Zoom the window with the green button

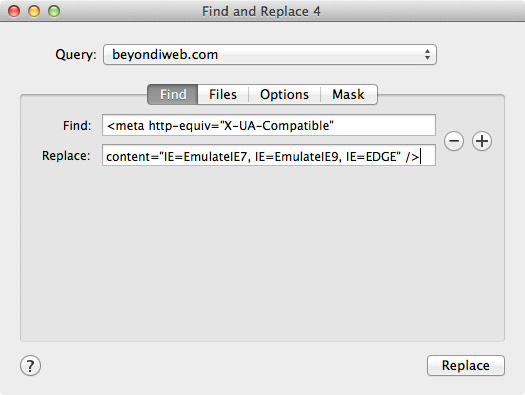click(x=54, y=11)
